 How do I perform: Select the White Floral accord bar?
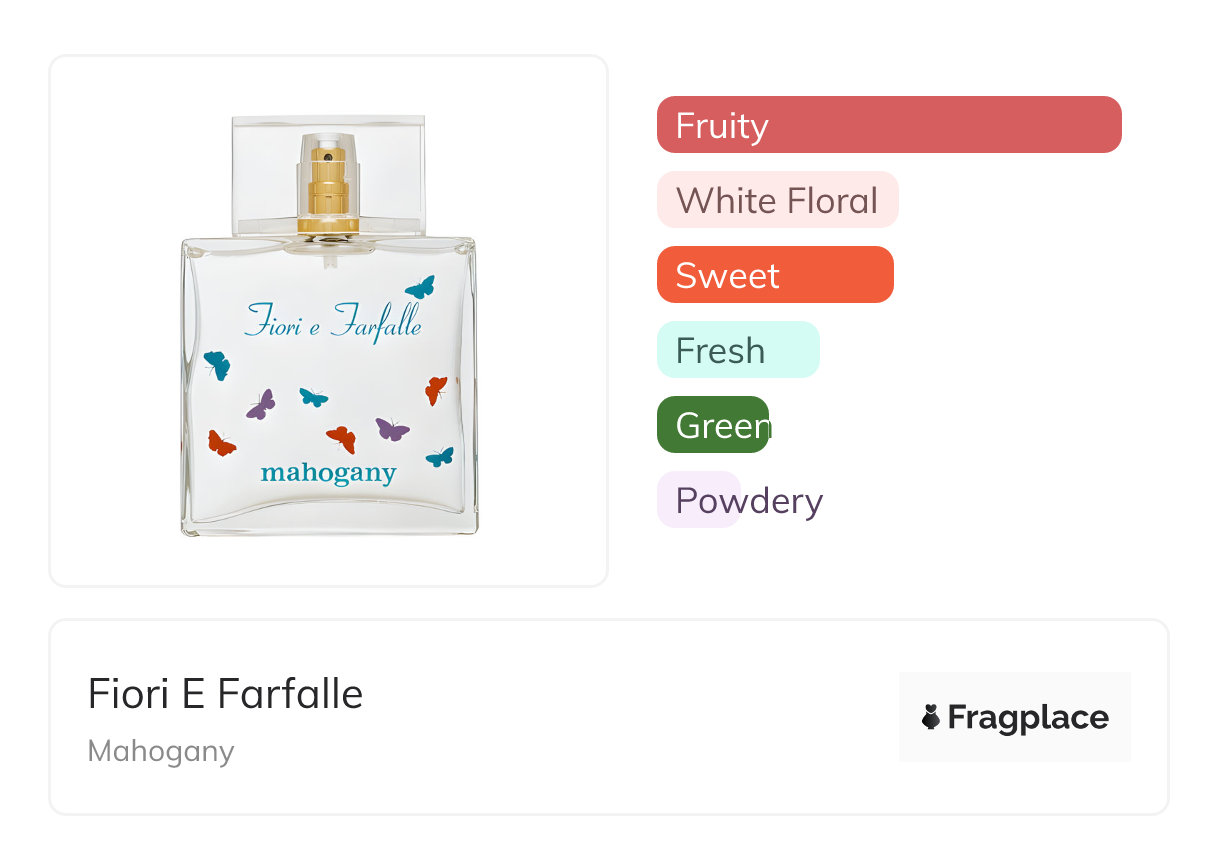[778, 200]
